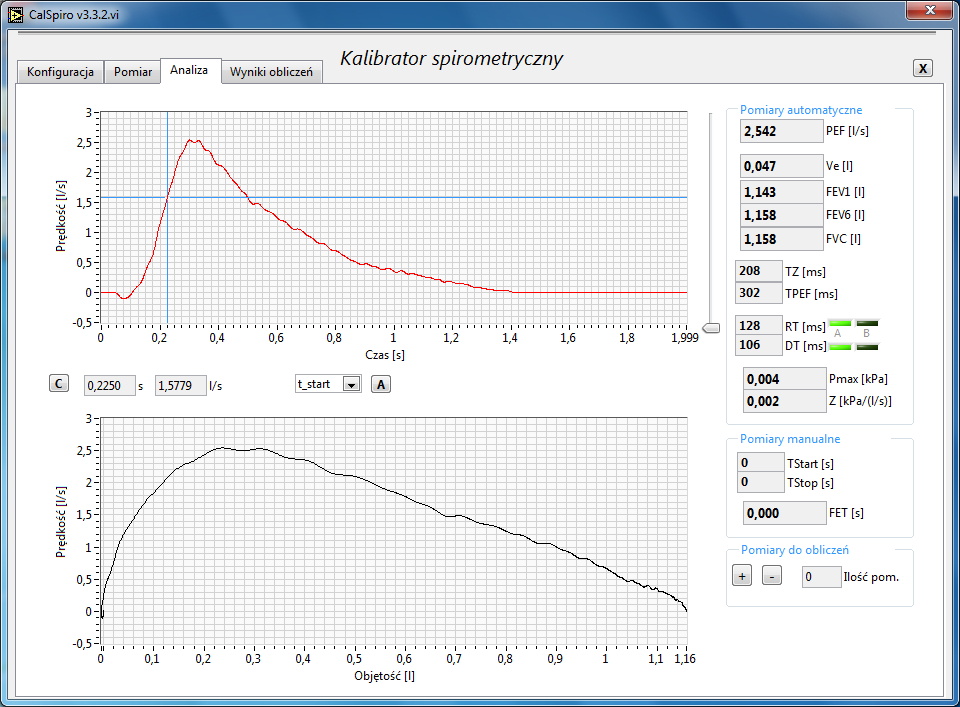960x707 pixels.
Task: Click the Ve value 0,047
Action: 781,166
